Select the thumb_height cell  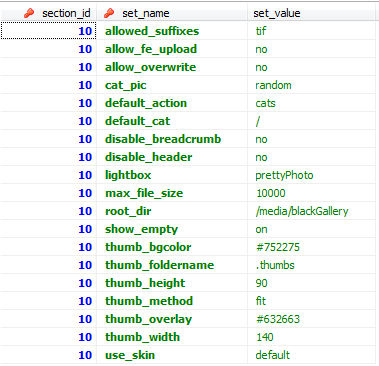[172, 283]
